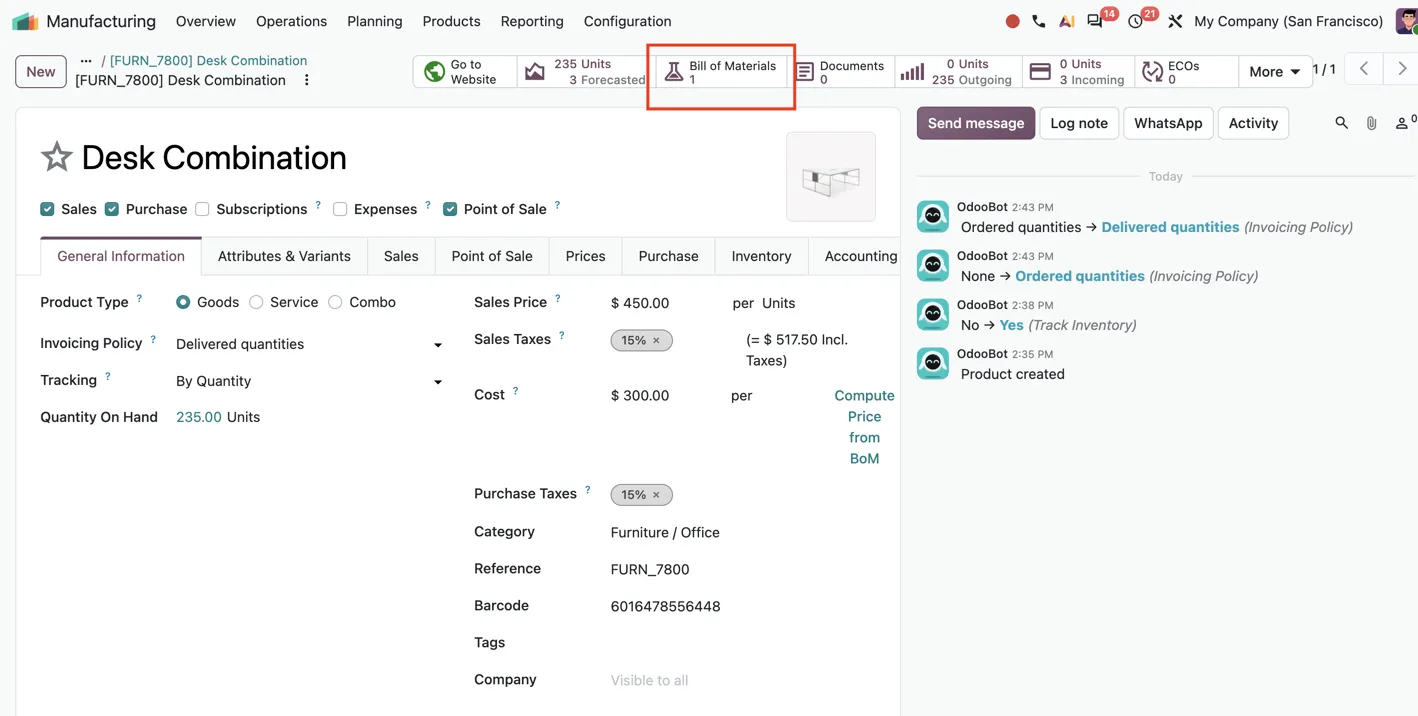This screenshot has width=1418, height=716.
Task: Select the Combo product type radio
Action: tap(335, 302)
